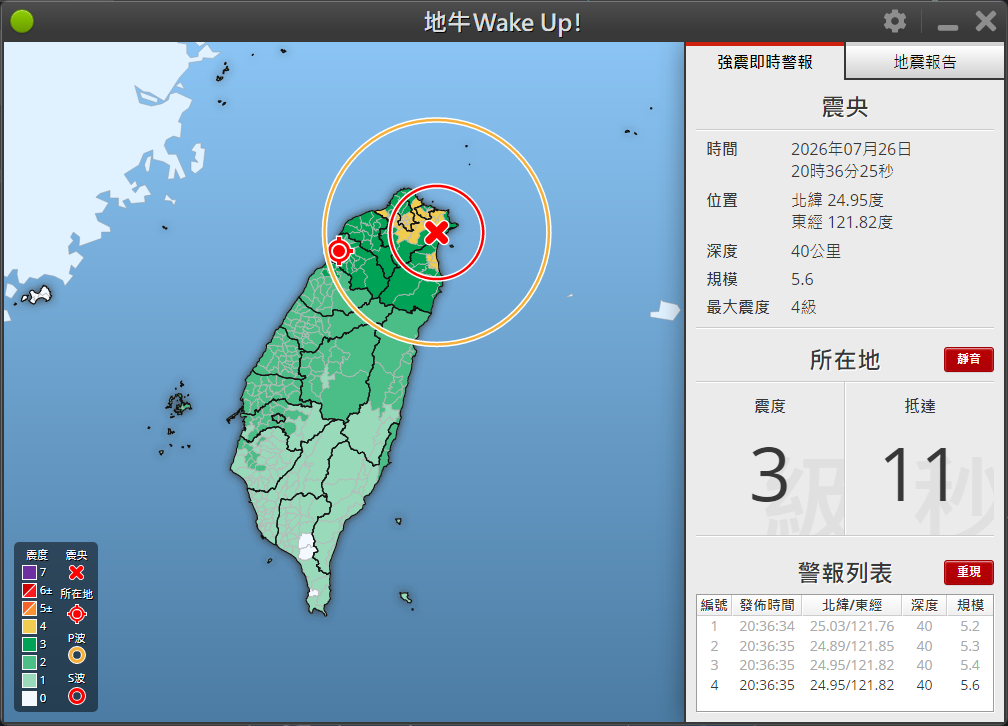Click the green status indicator light
The width and height of the screenshot is (1008, 726).
(x=22, y=21)
